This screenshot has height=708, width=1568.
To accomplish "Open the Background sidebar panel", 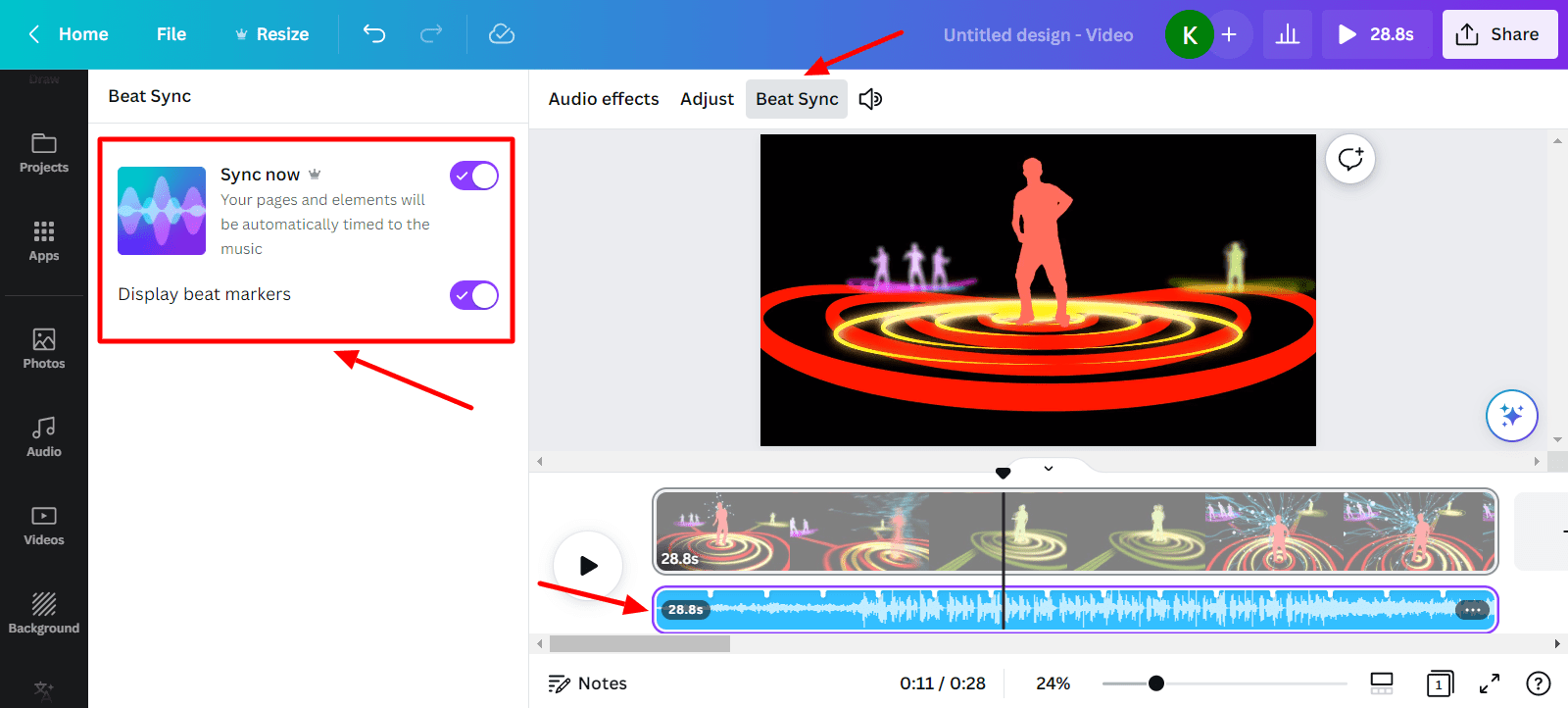I will (44, 614).
